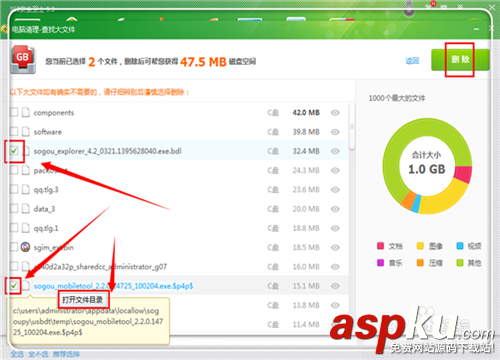Click the purple 音乐 legend swatch
The width and height of the screenshot is (500, 360).
pos(380,263)
